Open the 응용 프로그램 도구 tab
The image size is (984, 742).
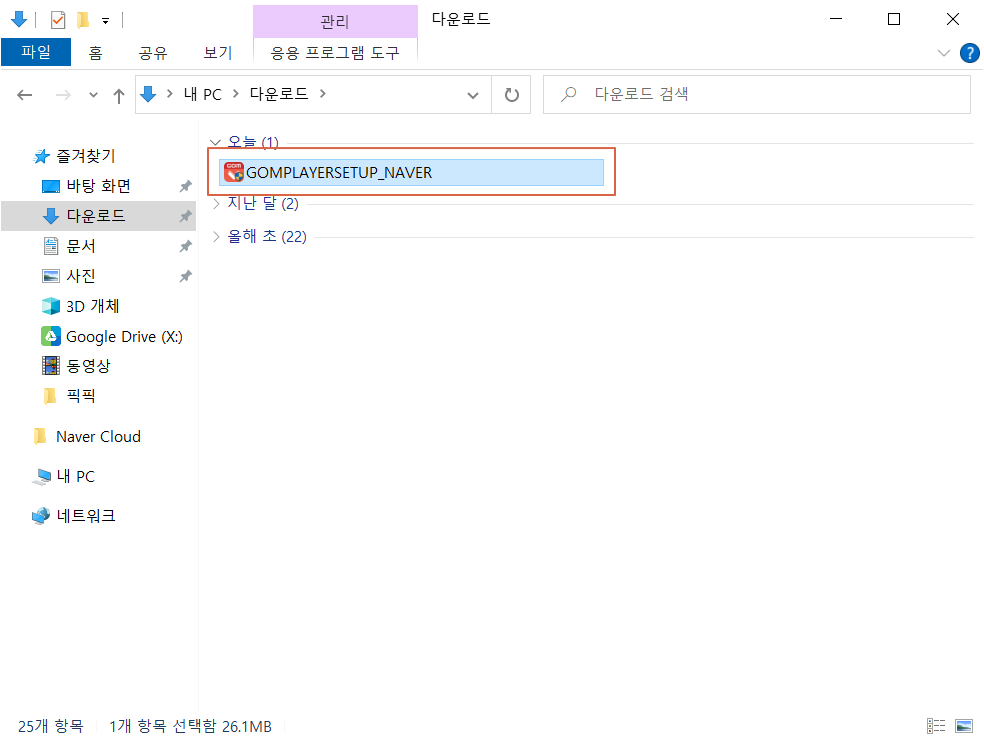point(335,53)
